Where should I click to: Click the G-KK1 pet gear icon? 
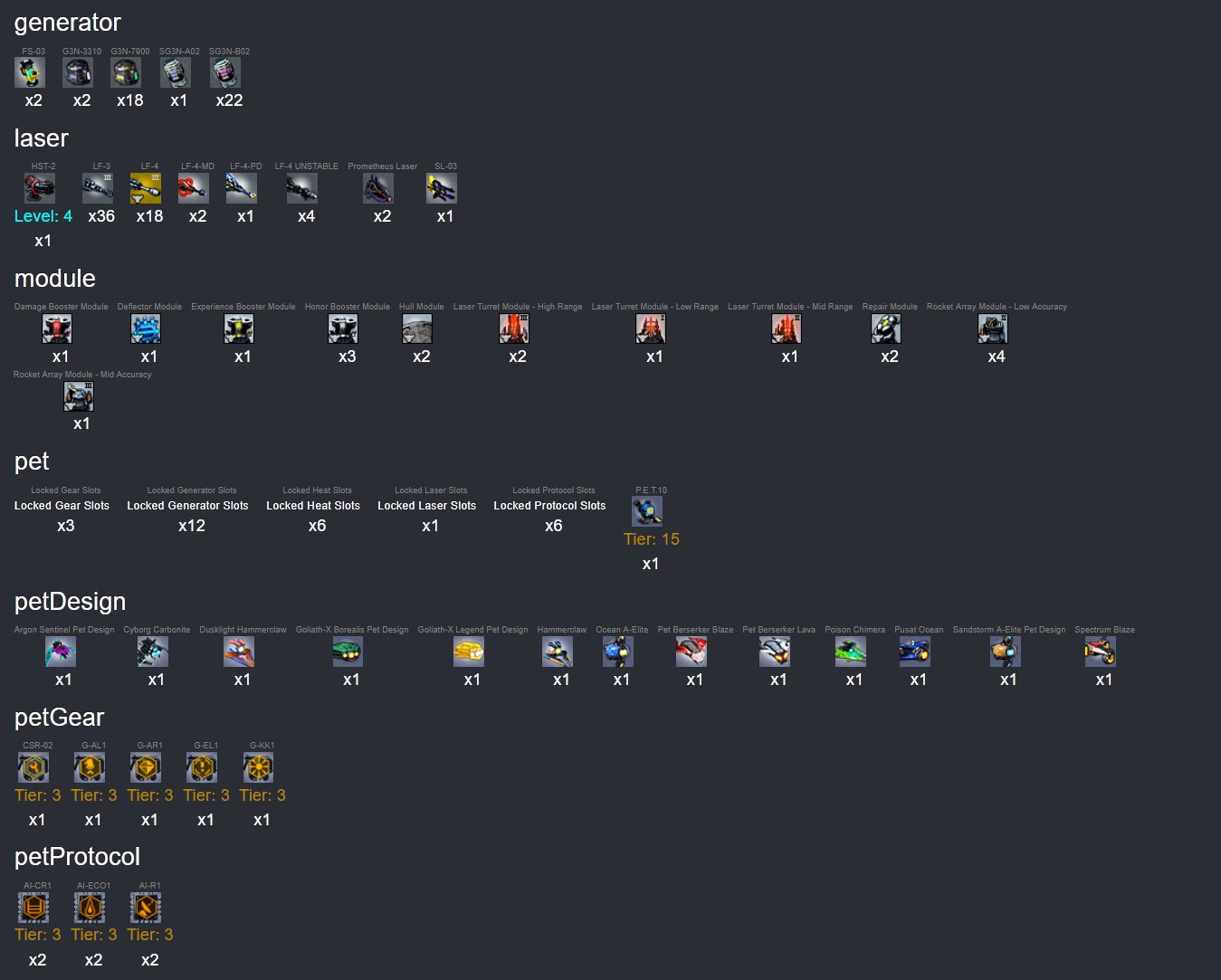point(258,767)
